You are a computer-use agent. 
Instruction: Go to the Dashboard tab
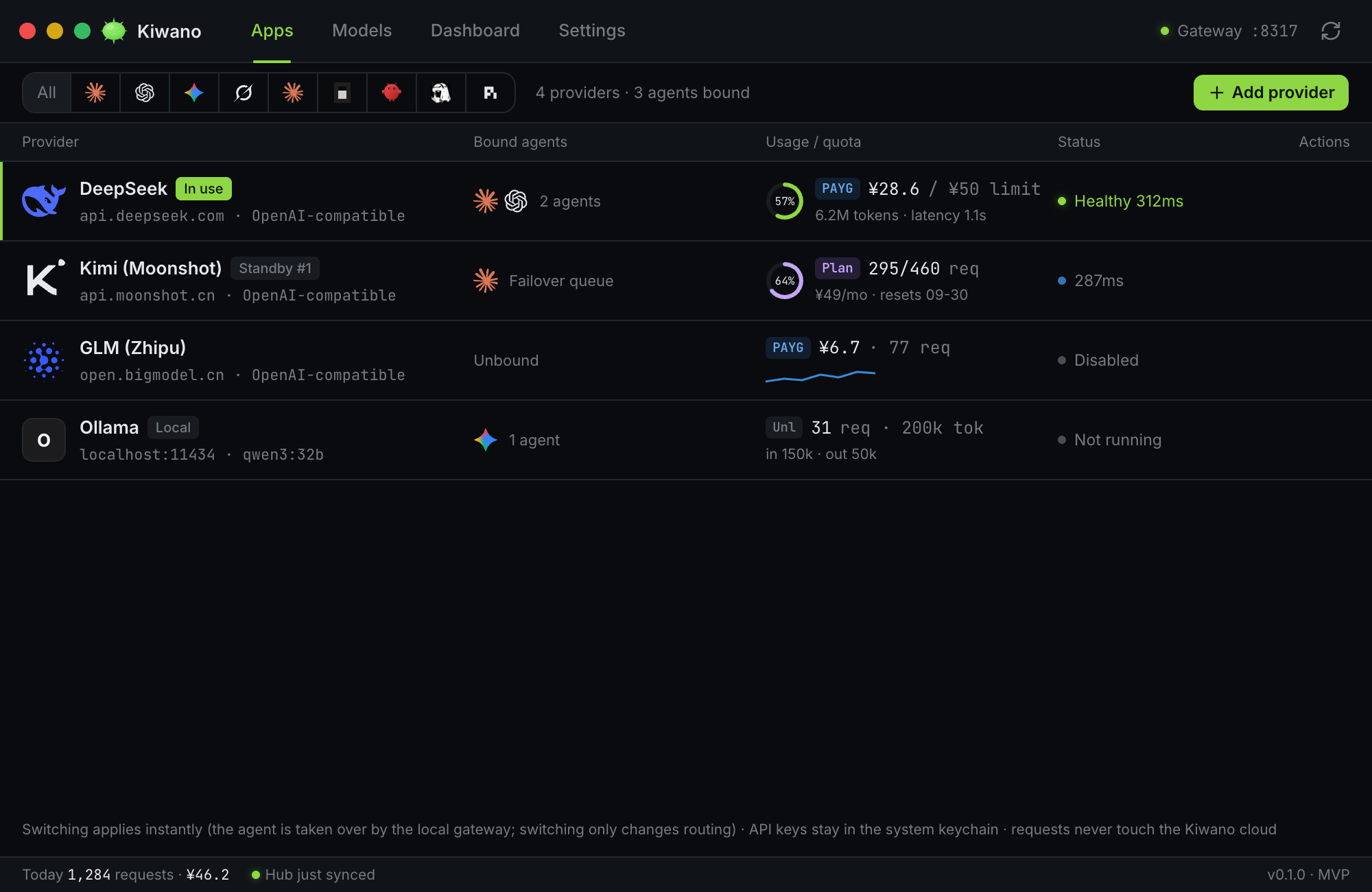(475, 31)
